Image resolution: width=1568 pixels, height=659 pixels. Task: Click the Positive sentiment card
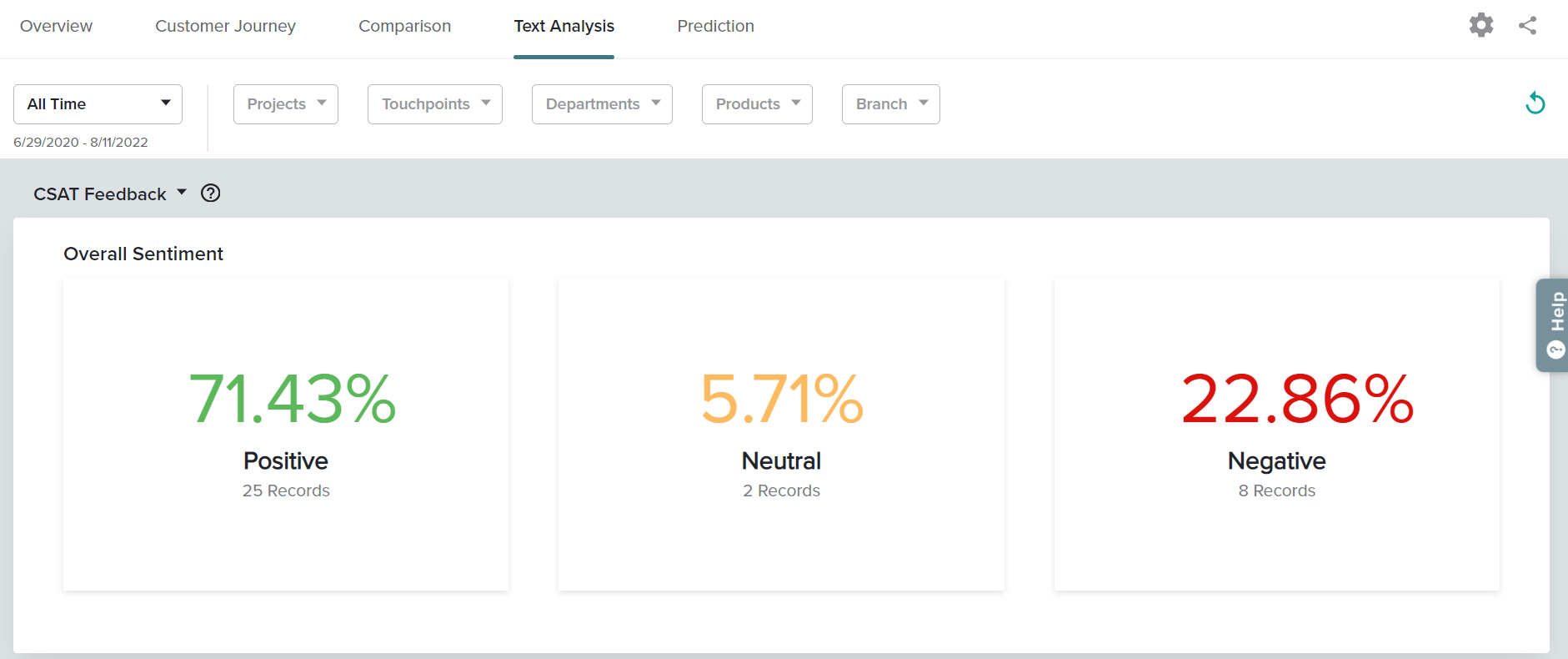pyautogui.click(x=286, y=434)
